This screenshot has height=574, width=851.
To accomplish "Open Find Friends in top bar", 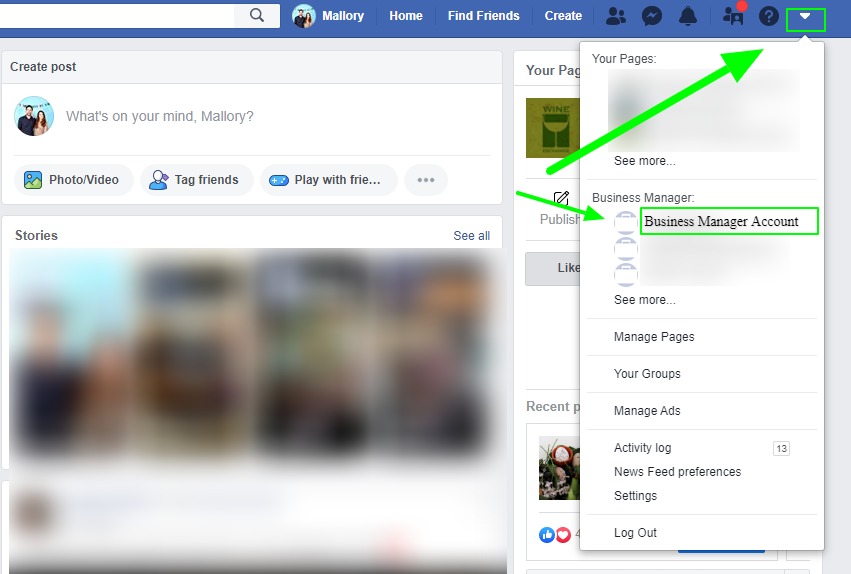I will point(483,16).
